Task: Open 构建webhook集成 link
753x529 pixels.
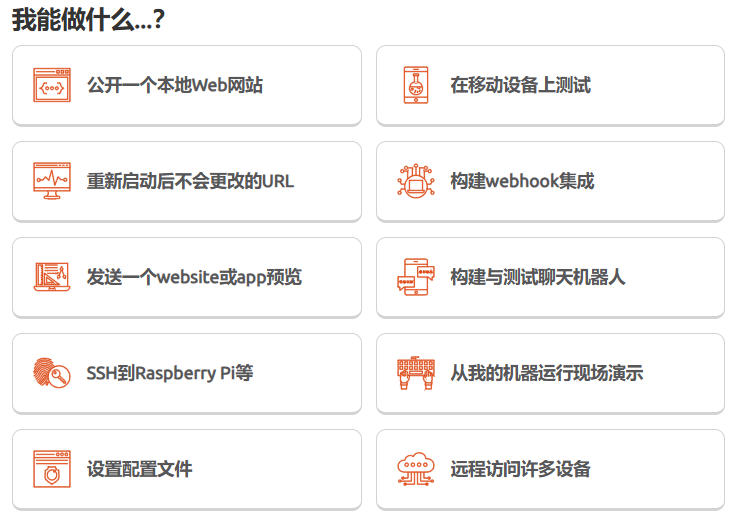Action: (522, 181)
